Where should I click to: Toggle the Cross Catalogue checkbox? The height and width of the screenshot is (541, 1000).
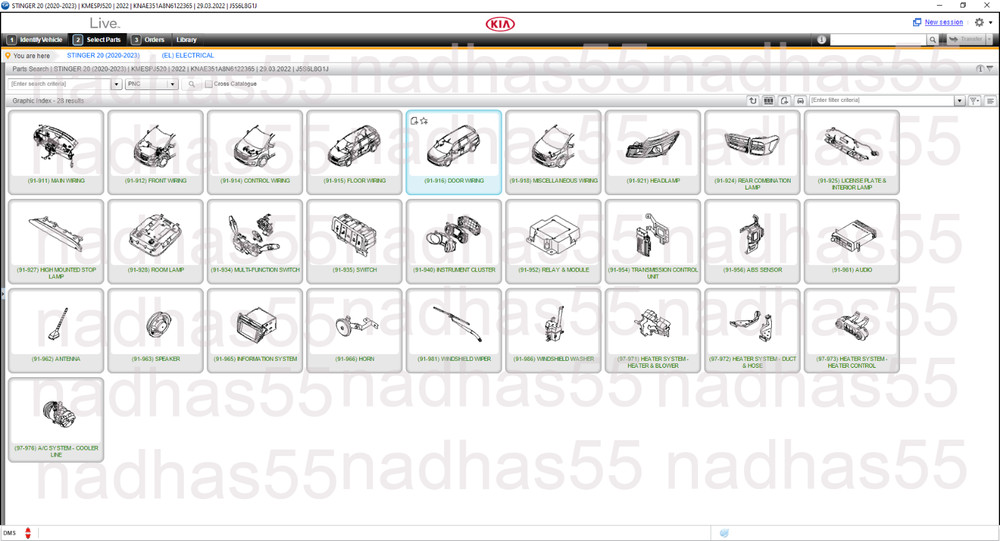click(209, 84)
